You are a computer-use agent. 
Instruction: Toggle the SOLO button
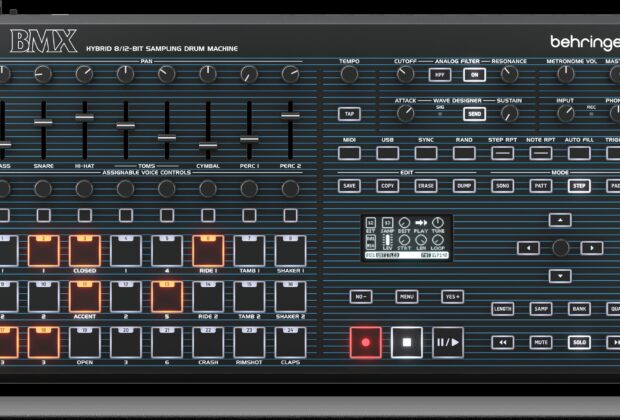[579, 342]
